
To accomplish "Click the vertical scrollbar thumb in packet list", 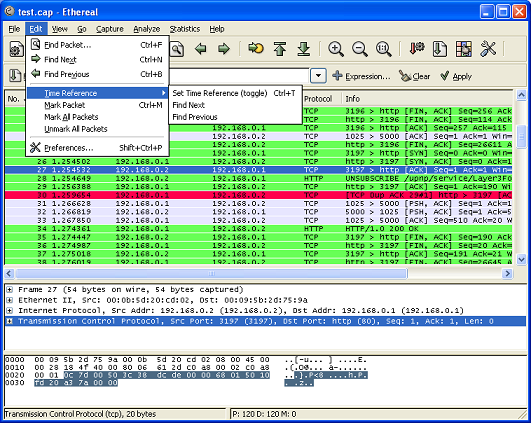I will pos(521,137).
